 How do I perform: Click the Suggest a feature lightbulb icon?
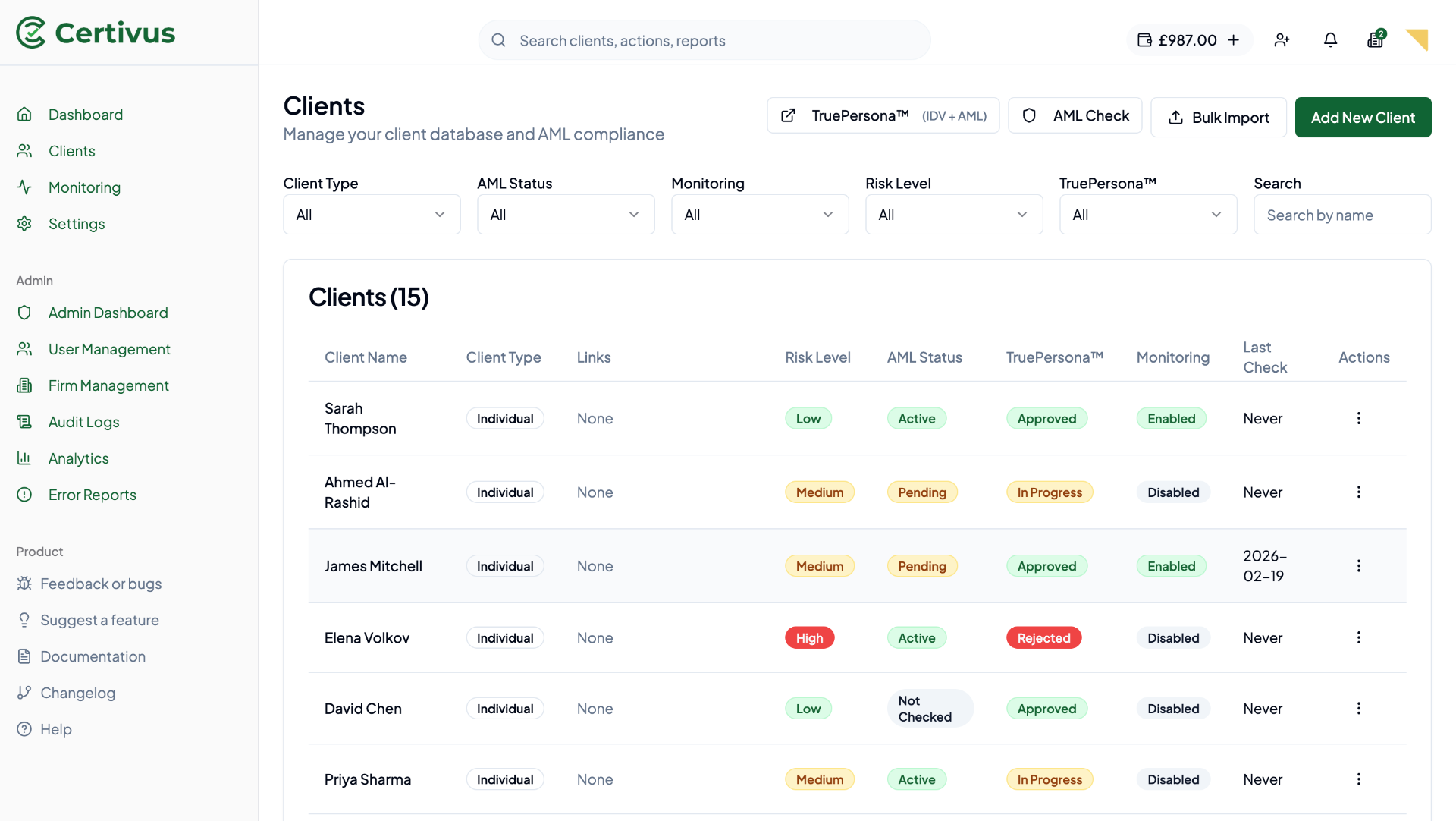tap(24, 620)
